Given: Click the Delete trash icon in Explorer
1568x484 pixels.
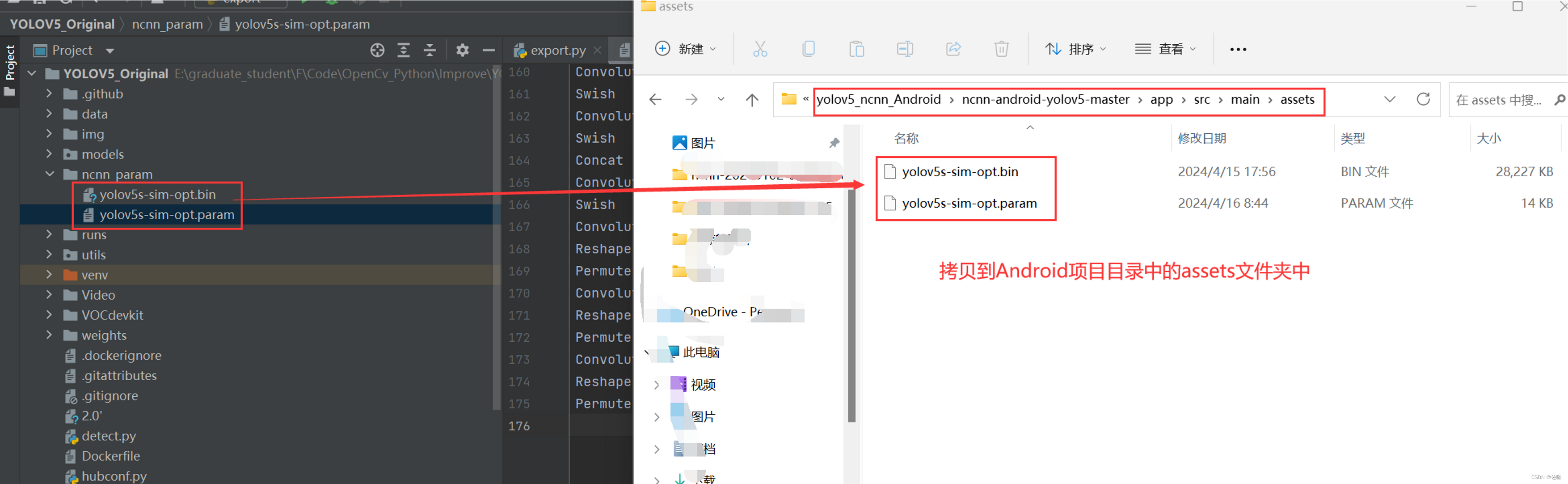Looking at the screenshot, I should [x=1001, y=49].
